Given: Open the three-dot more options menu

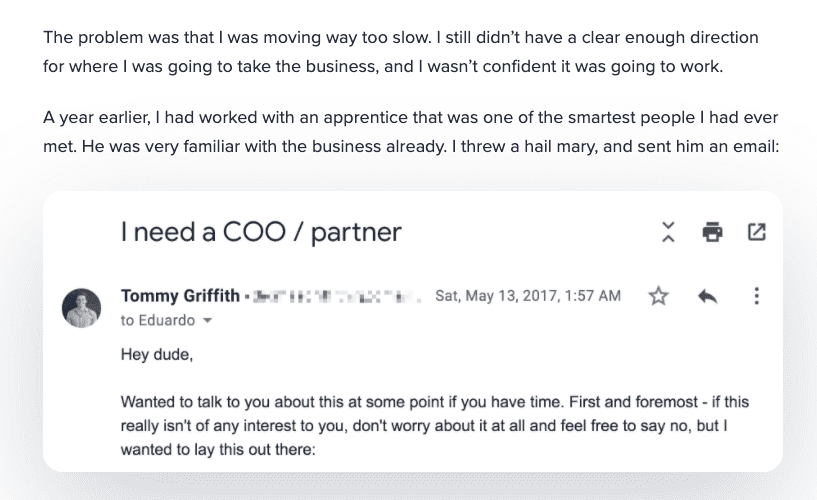Looking at the screenshot, I should (x=757, y=296).
